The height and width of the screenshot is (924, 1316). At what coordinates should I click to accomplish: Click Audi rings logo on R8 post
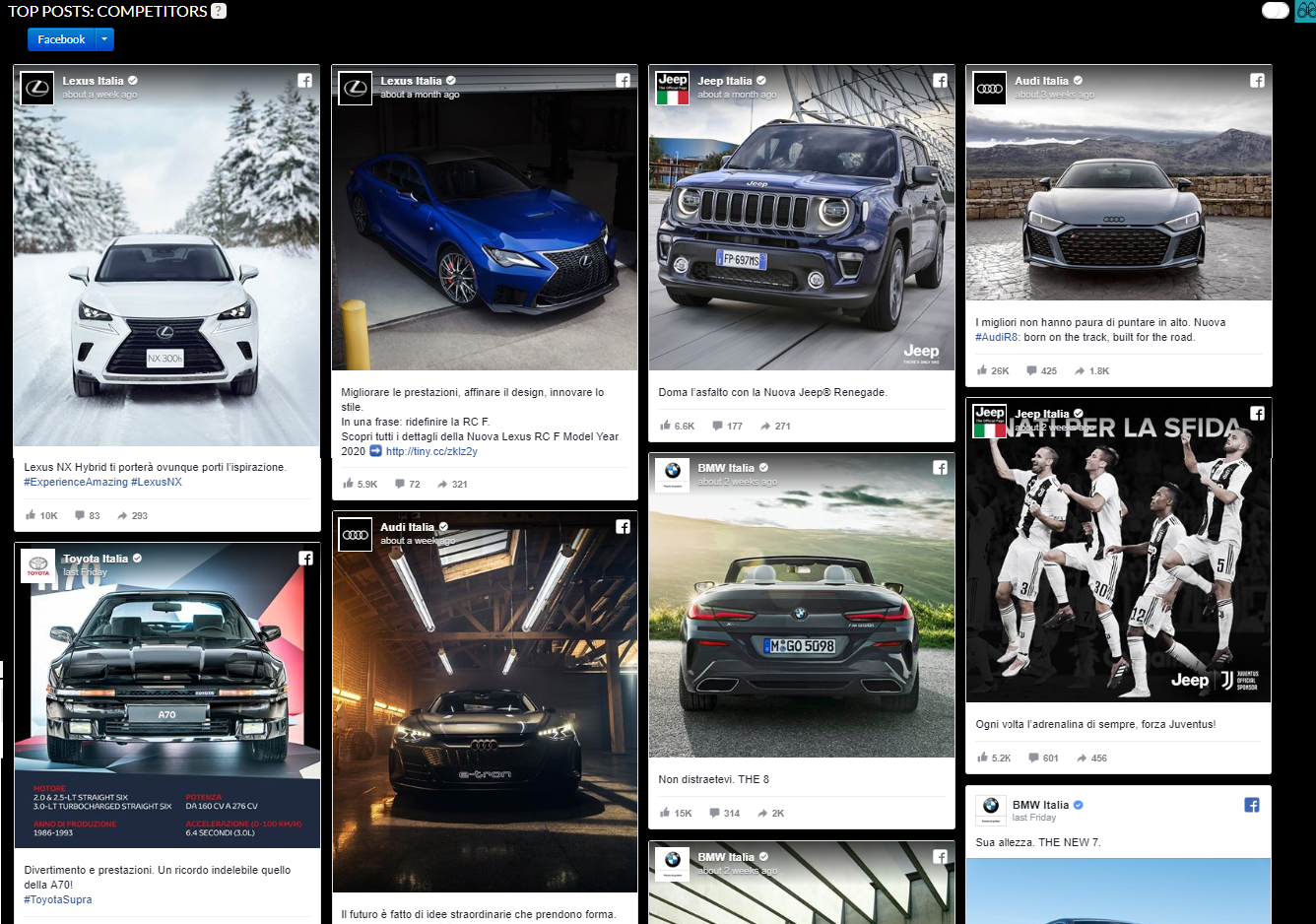tap(990, 89)
